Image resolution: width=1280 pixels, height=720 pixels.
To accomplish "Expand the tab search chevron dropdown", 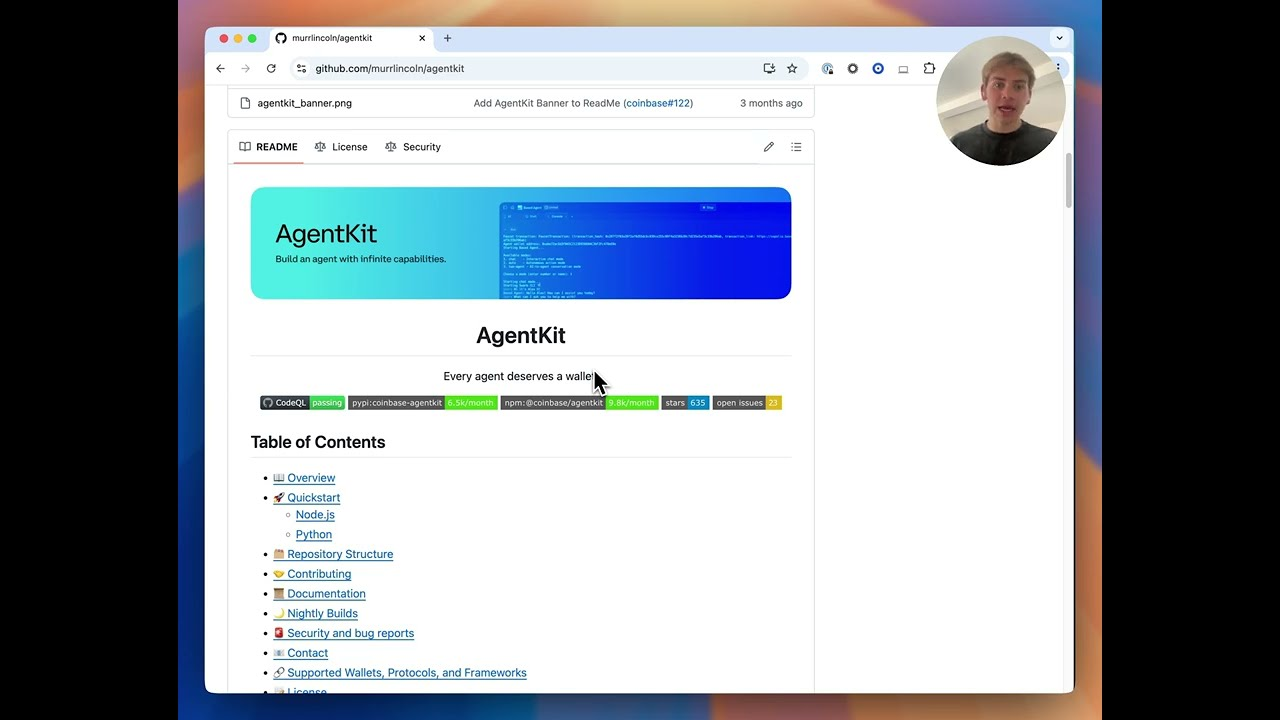I will point(1059,38).
